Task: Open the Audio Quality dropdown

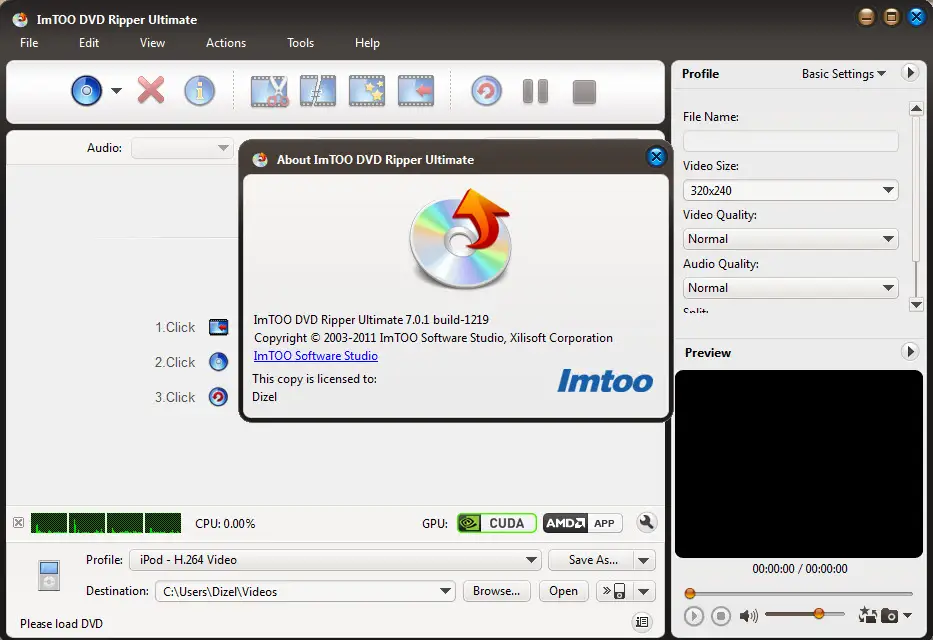Action: click(790, 288)
